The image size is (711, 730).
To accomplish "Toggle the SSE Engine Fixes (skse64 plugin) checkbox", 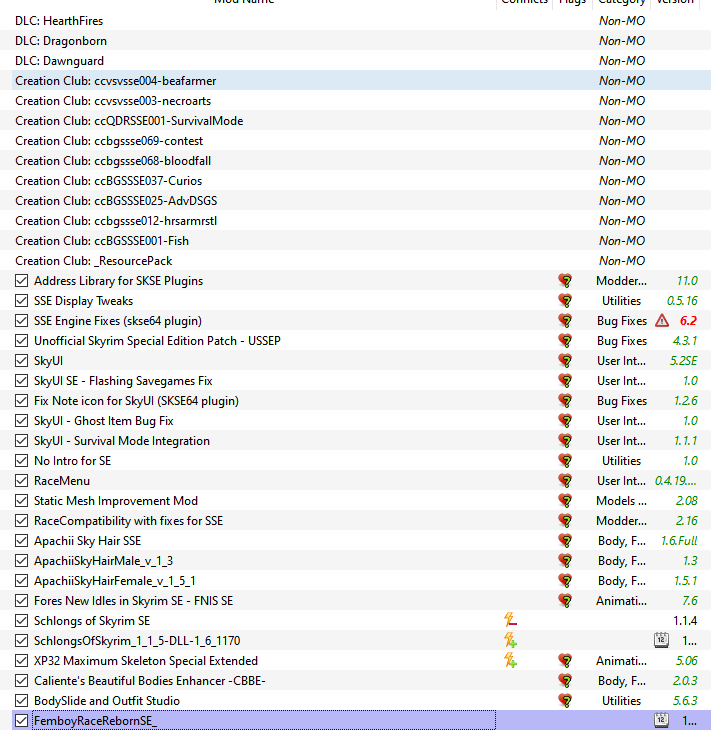I will coord(21,321).
